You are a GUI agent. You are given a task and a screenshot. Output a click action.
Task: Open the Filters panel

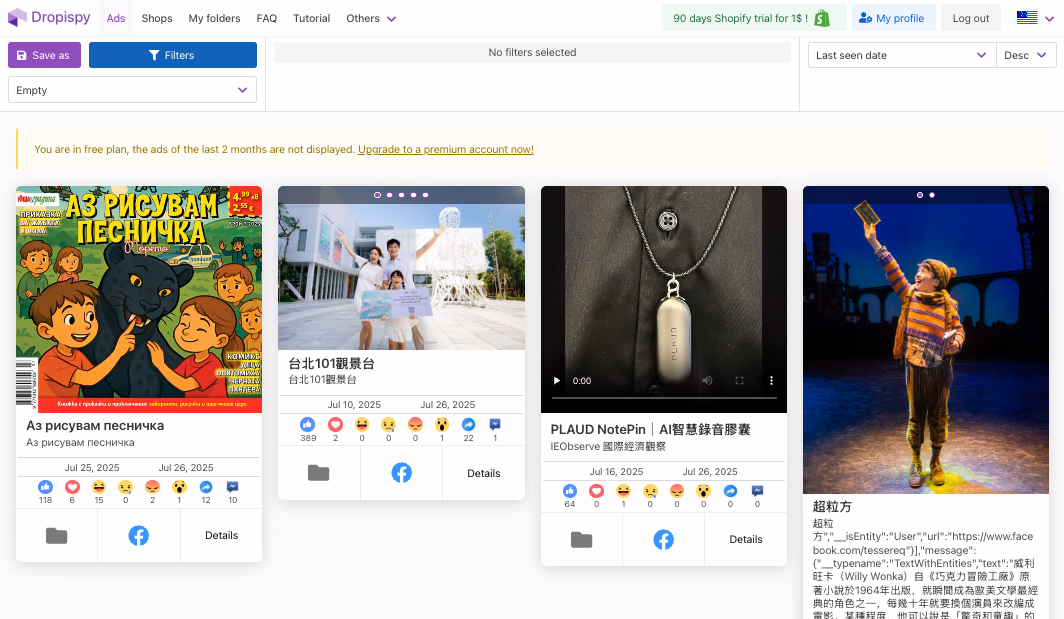pyautogui.click(x=172, y=55)
